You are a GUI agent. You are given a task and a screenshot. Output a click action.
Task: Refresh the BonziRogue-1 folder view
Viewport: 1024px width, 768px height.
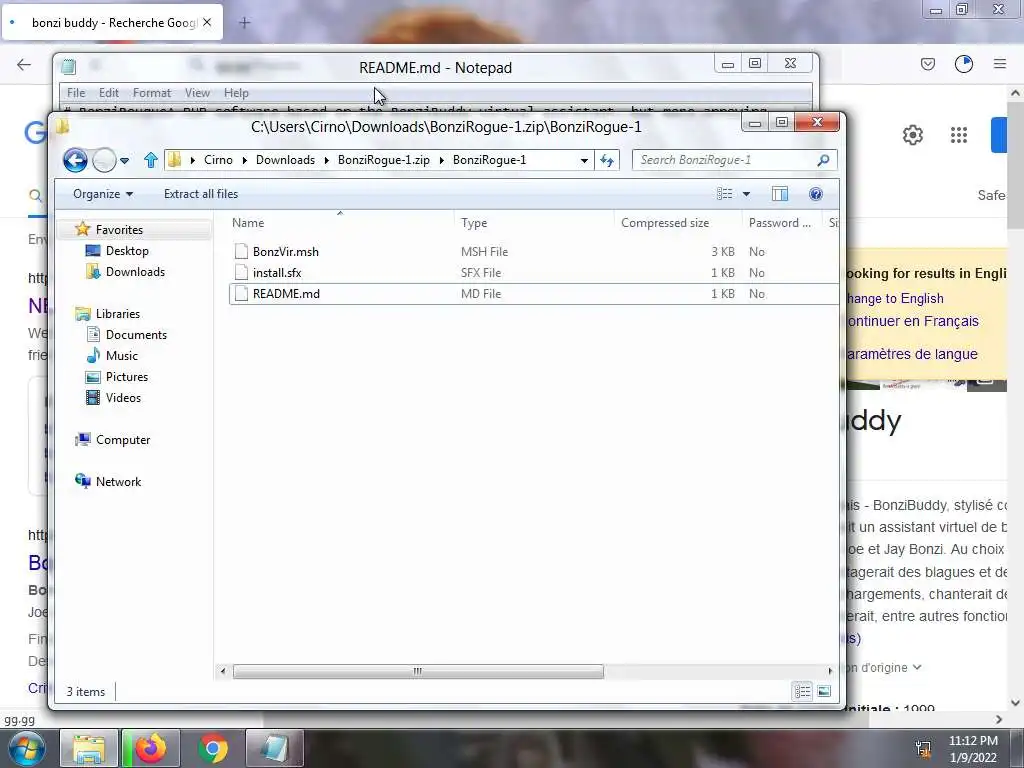click(607, 161)
